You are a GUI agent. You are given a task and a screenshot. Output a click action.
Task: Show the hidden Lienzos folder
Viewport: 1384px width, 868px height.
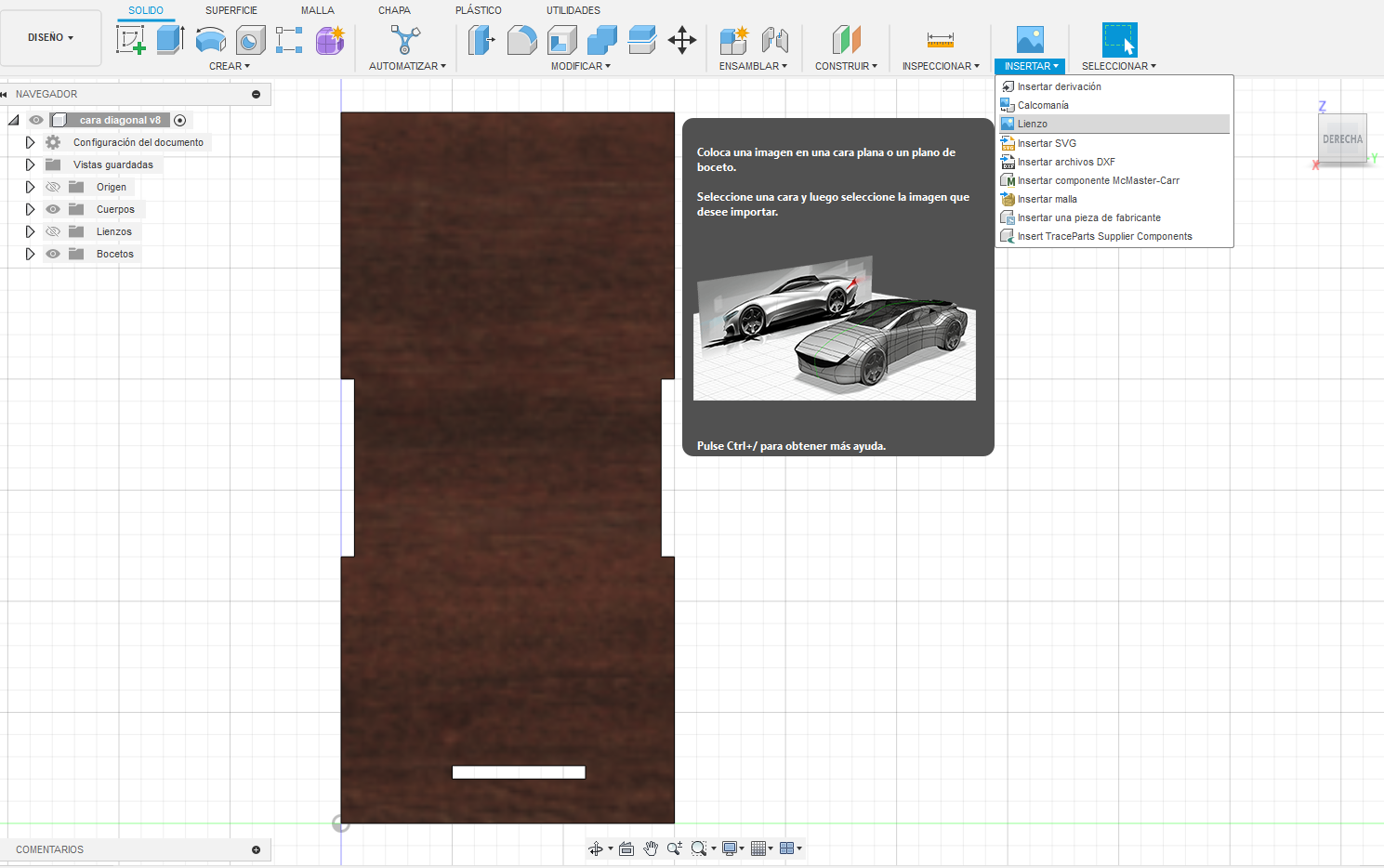(x=53, y=231)
